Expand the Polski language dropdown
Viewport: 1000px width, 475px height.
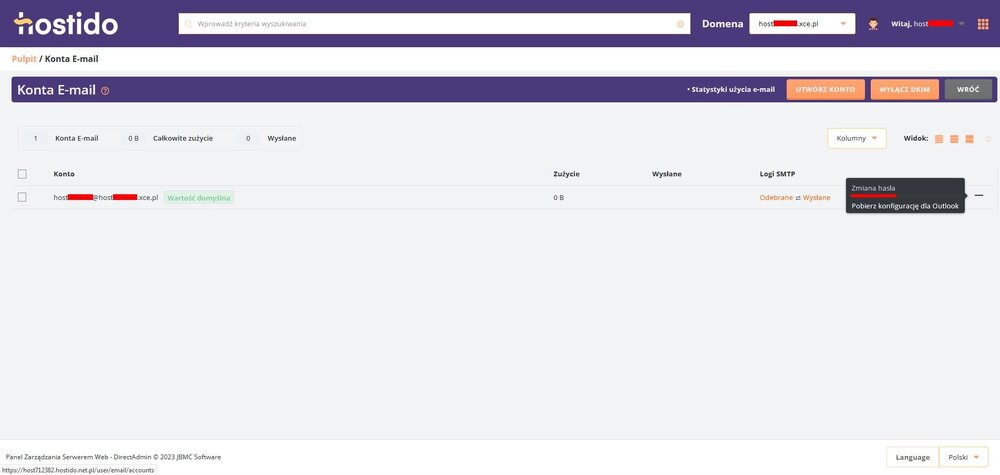[963, 457]
